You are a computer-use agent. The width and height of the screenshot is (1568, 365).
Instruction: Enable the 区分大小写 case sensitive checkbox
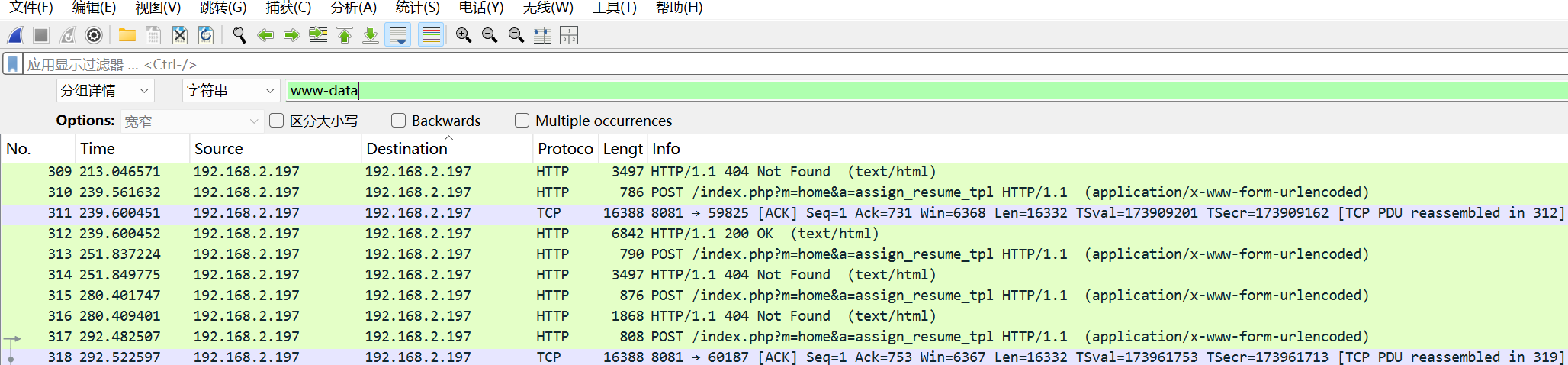[277, 121]
